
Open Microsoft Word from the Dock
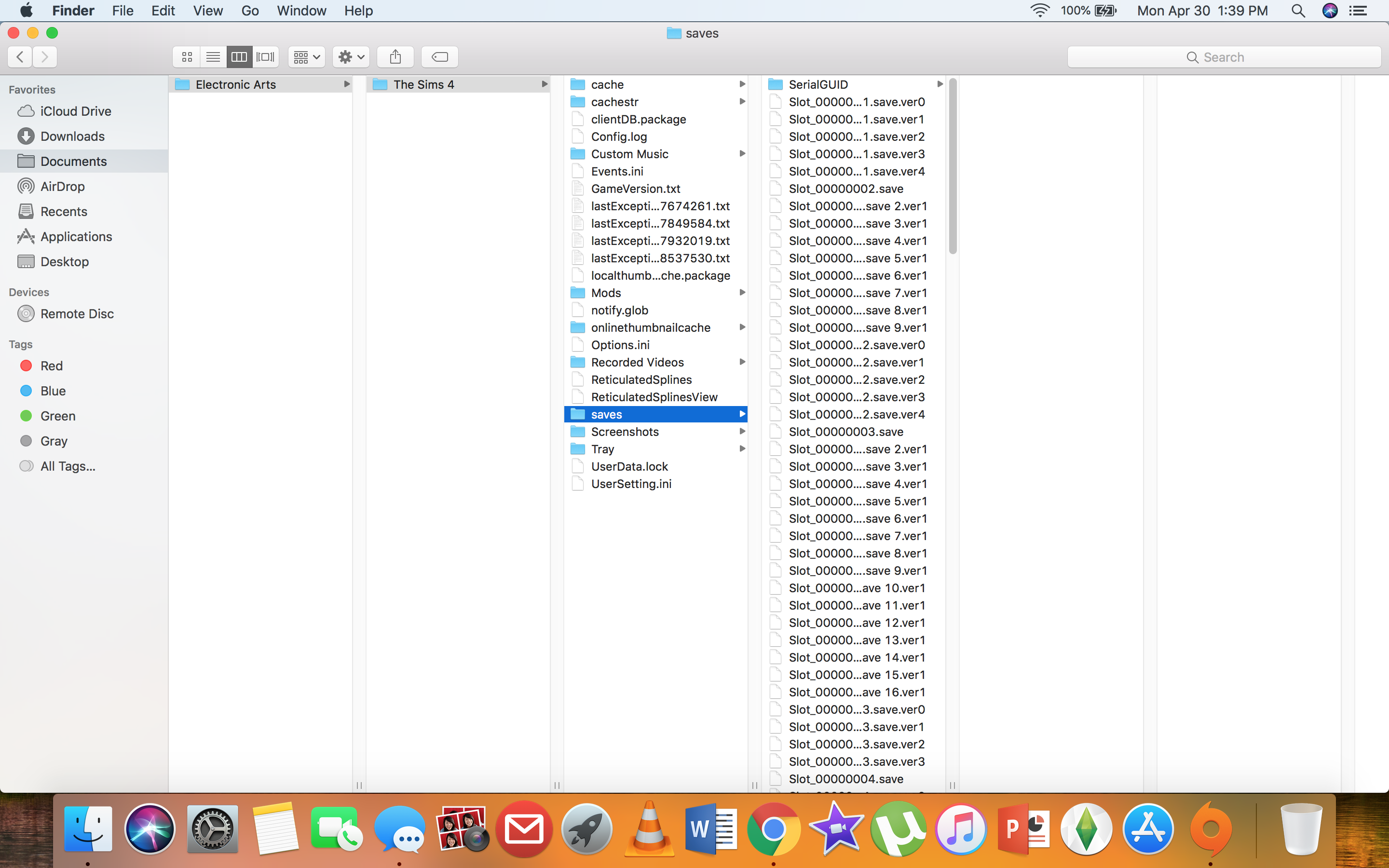(x=711, y=829)
